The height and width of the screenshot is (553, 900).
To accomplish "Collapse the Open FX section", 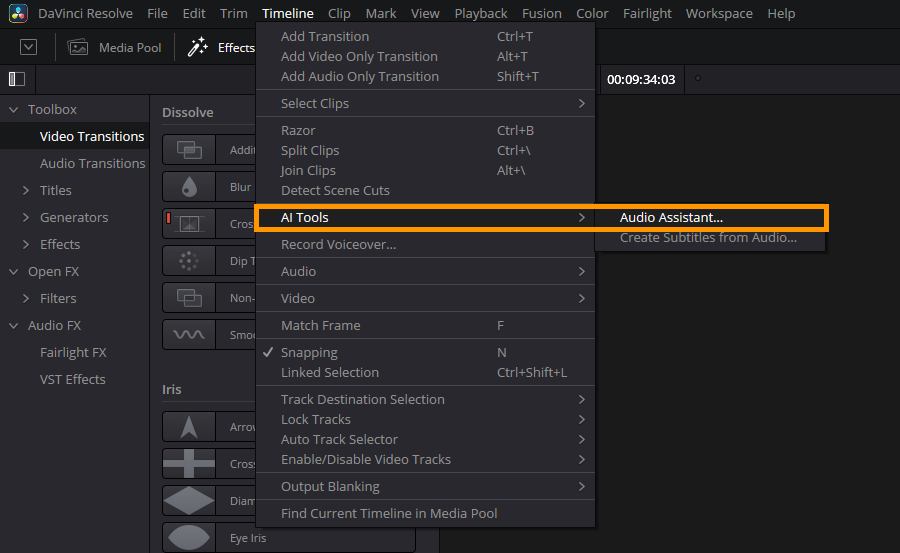I will coord(14,271).
